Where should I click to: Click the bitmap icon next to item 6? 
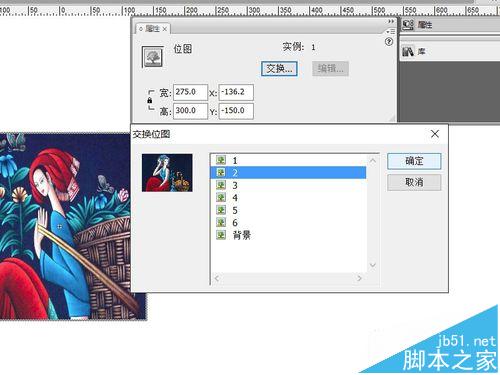pos(221,222)
